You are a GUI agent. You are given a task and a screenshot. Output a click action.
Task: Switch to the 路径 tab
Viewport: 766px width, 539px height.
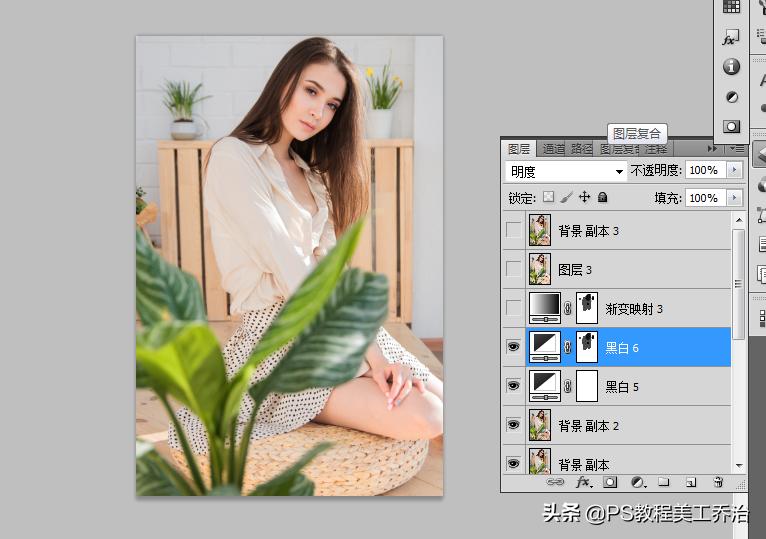581,149
